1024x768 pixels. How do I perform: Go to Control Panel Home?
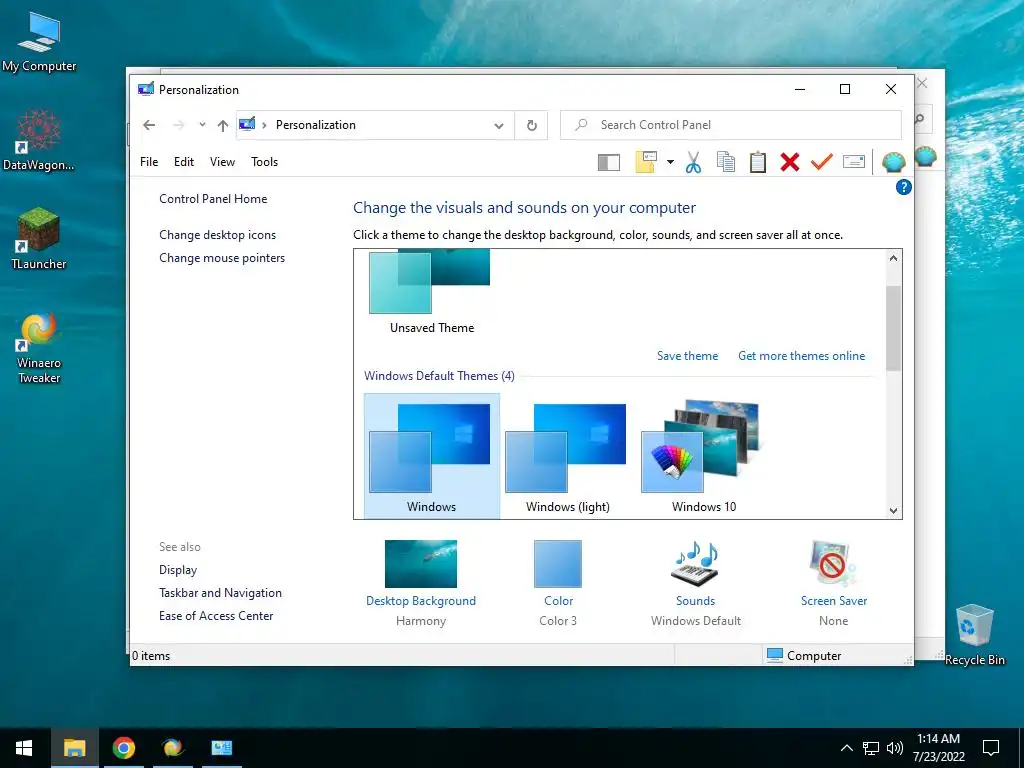coord(213,199)
